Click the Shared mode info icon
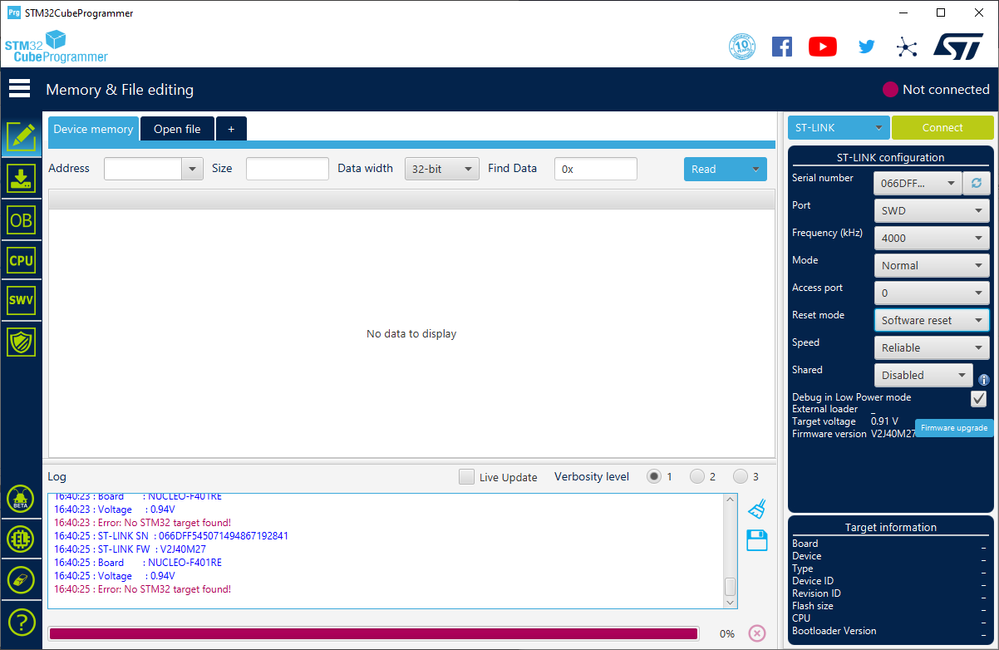The height and width of the screenshot is (650, 999). (x=984, y=380)
